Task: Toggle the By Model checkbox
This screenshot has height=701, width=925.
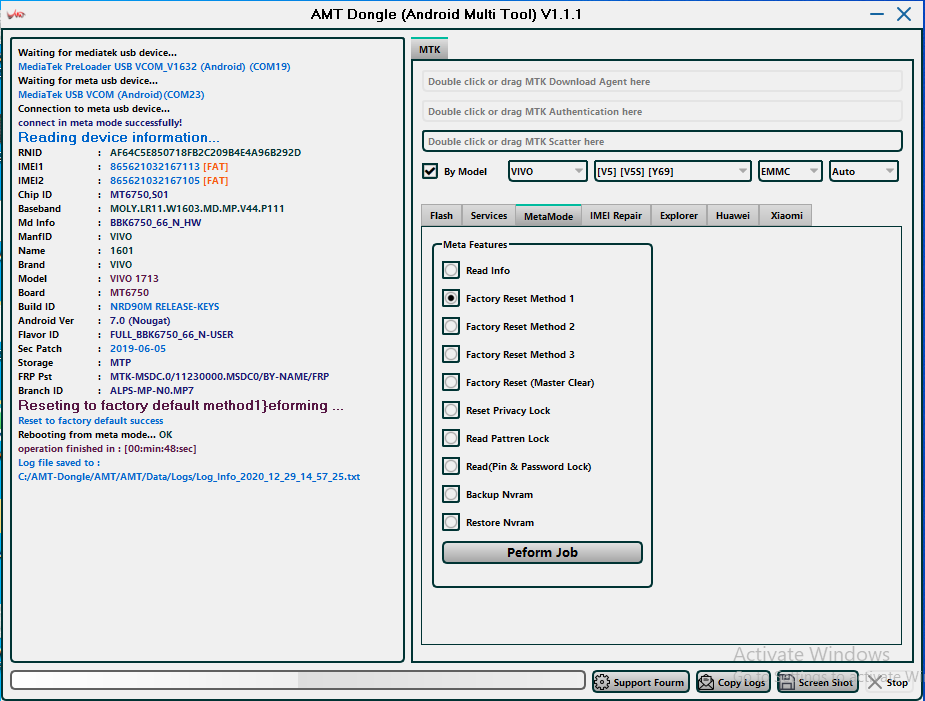Action: 431,171
